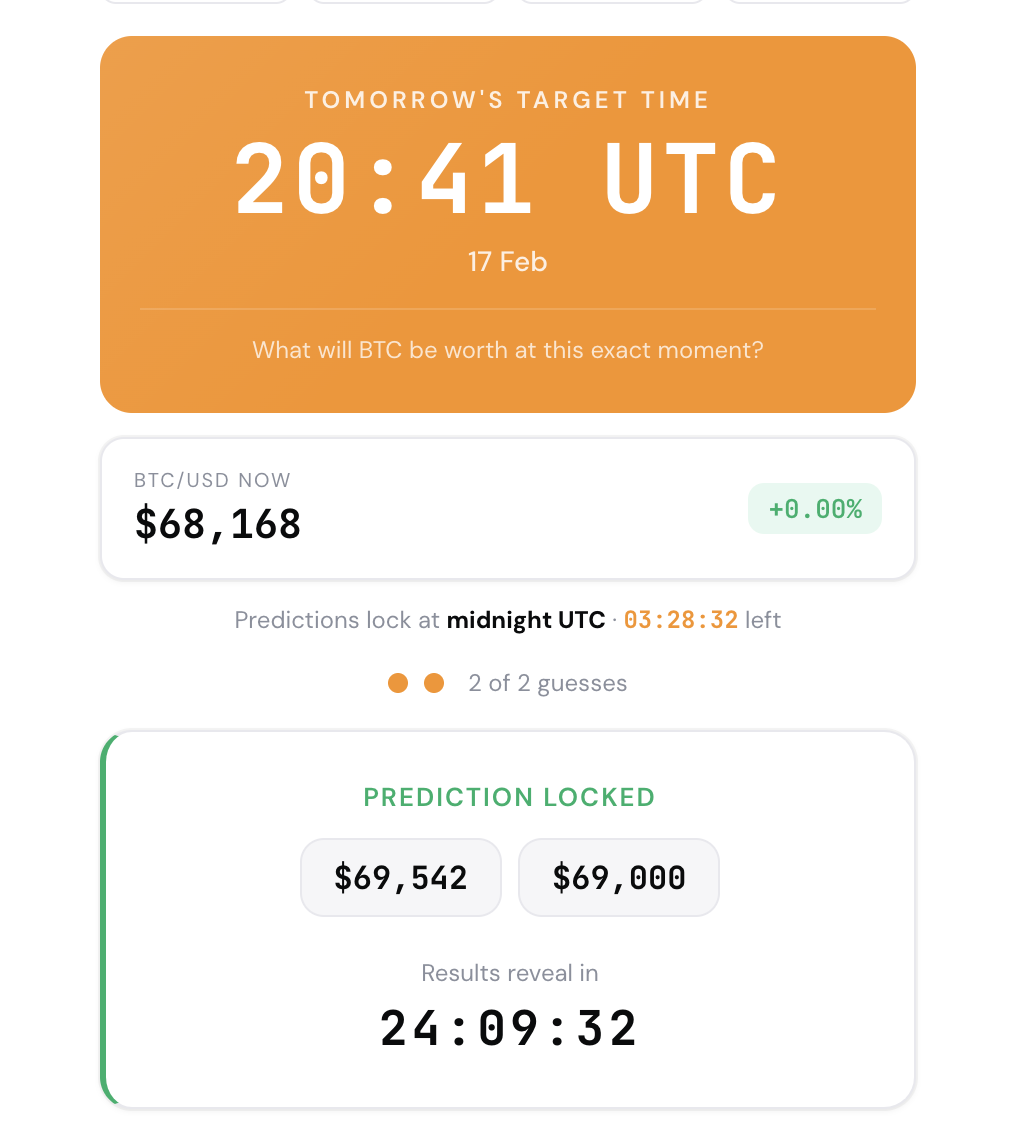This screenshot has width=1024, height=1132.
Task: Click the 17 Feb date label
Action: coord(507,261)
